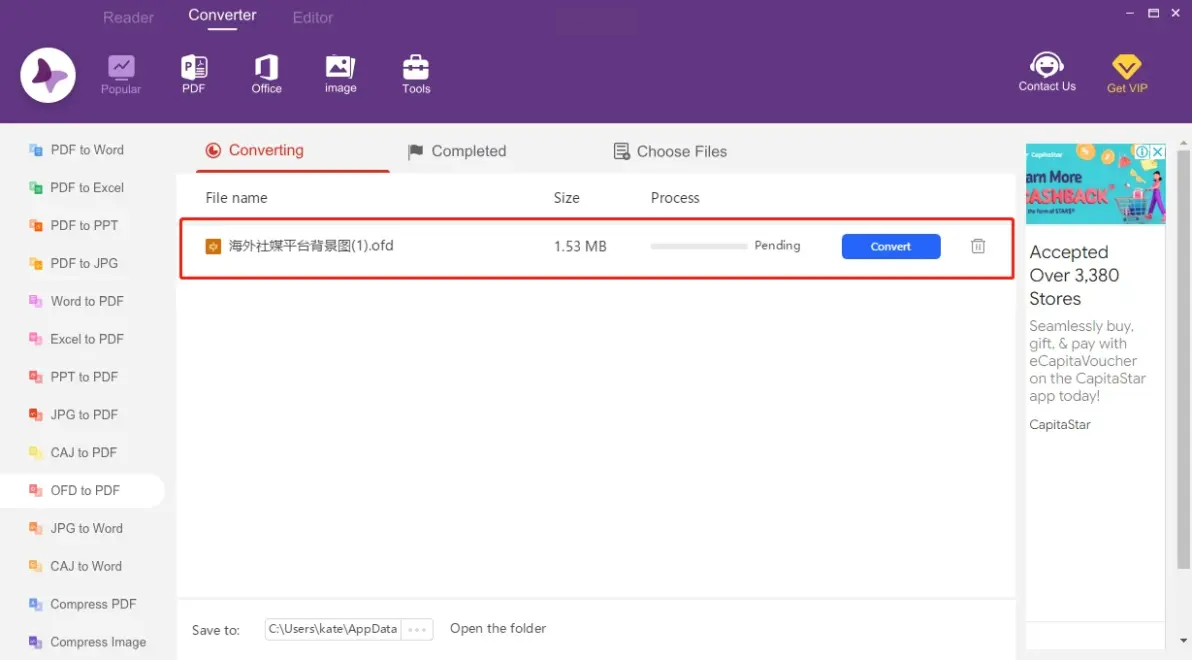Click the Pending progress bar
This screenshot has height=660, width=1192.
pos(698,246)
